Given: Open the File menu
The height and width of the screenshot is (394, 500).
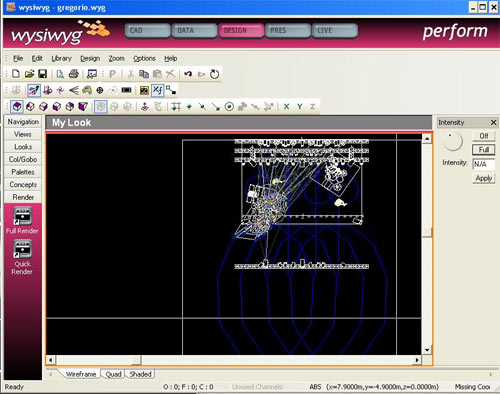Looking at the screenshot, I should pos(18,58).
